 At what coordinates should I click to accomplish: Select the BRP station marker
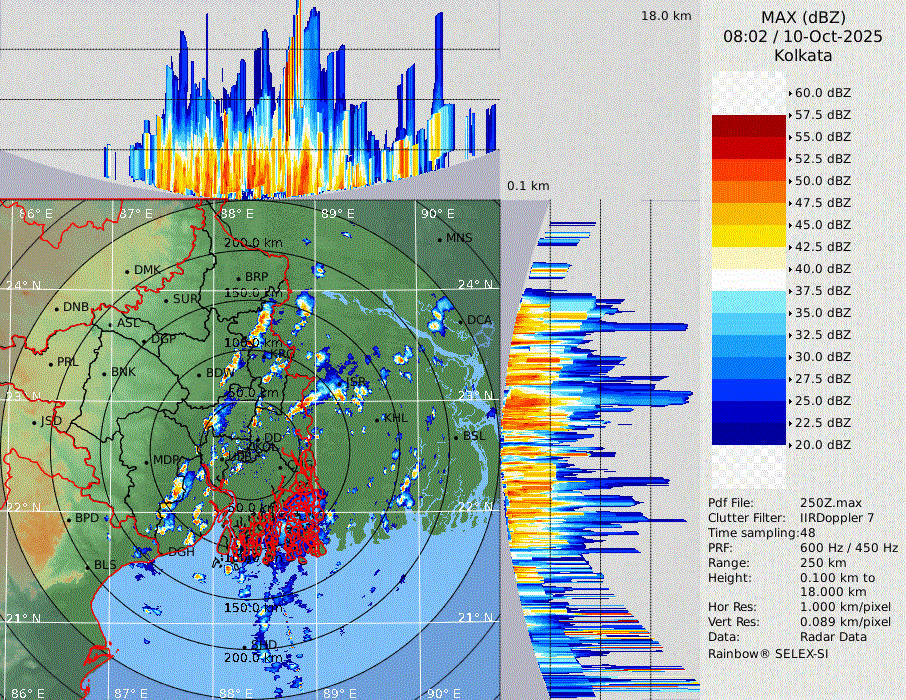point(238,278)
